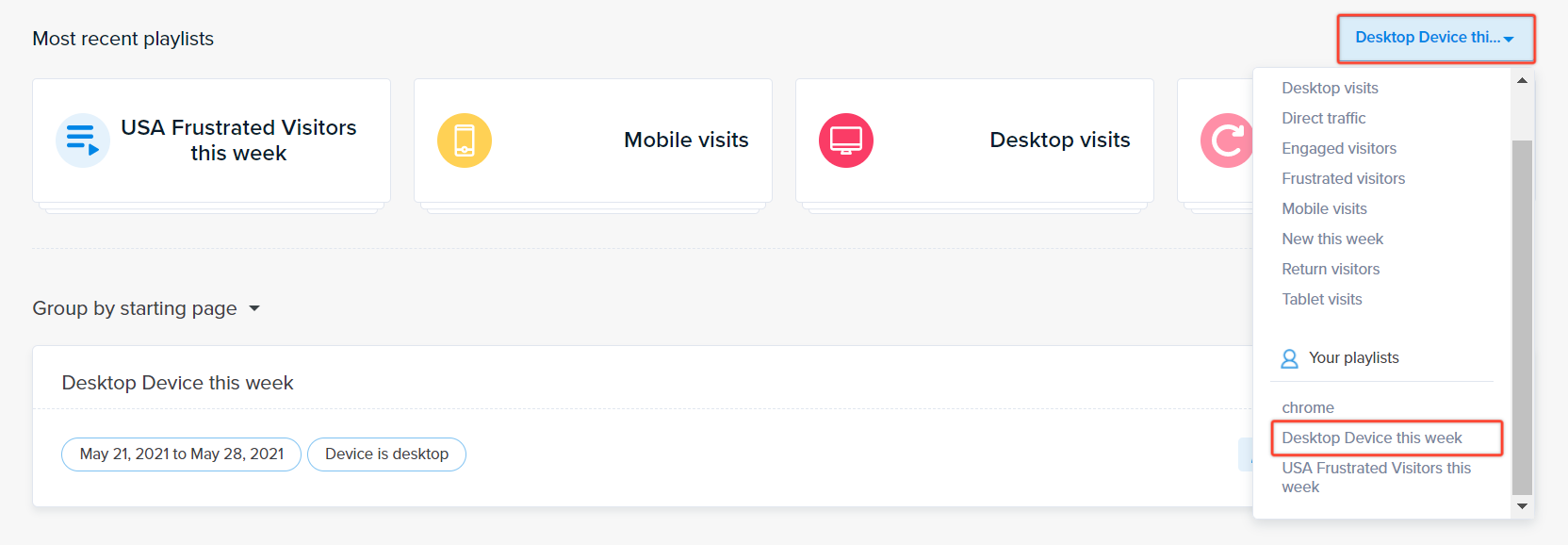Choose Frustrated visitors playlist option

coord(1343,178)
